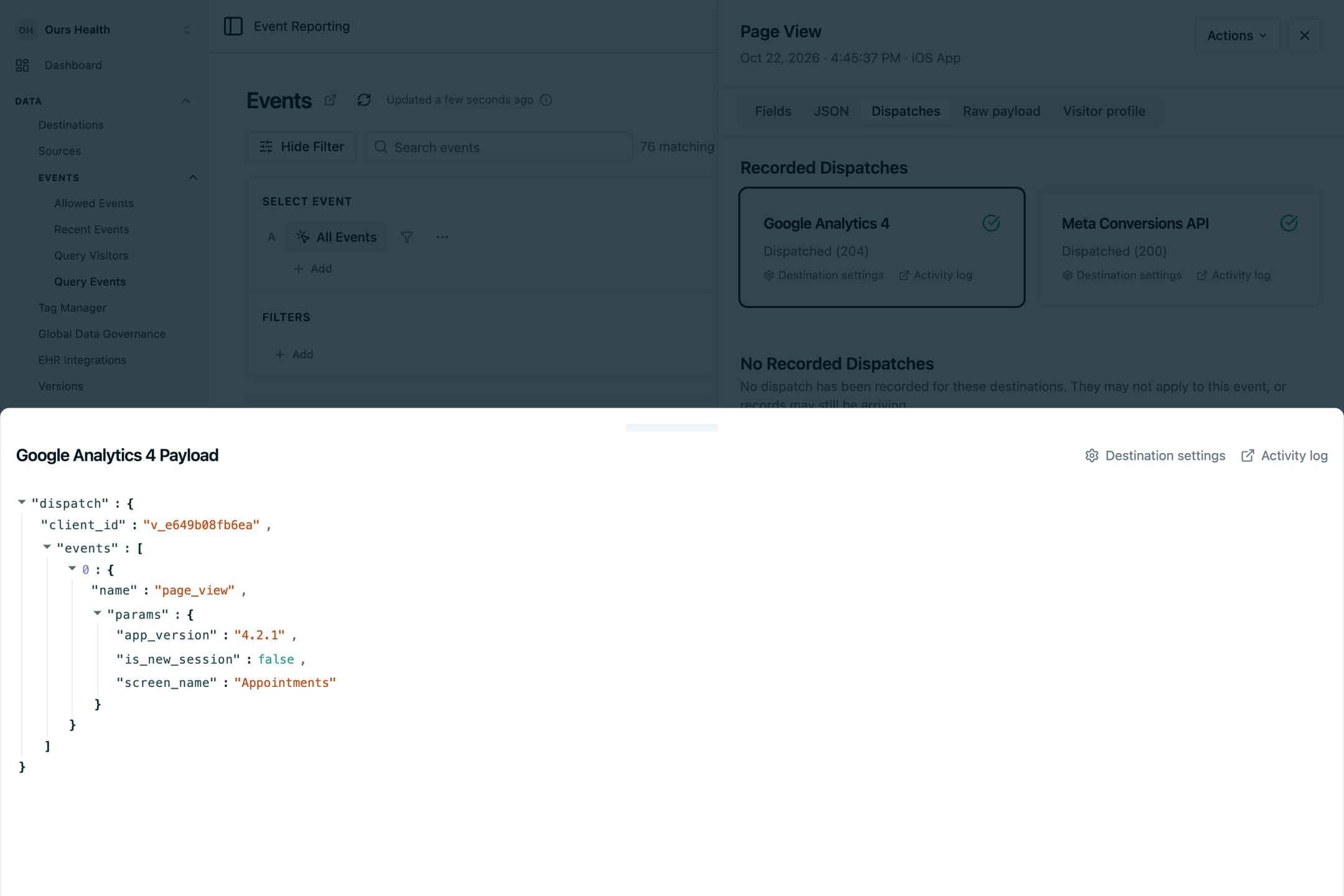
Task: Refresh the events list
Action: pyautogui.click(x=364, y=100)
